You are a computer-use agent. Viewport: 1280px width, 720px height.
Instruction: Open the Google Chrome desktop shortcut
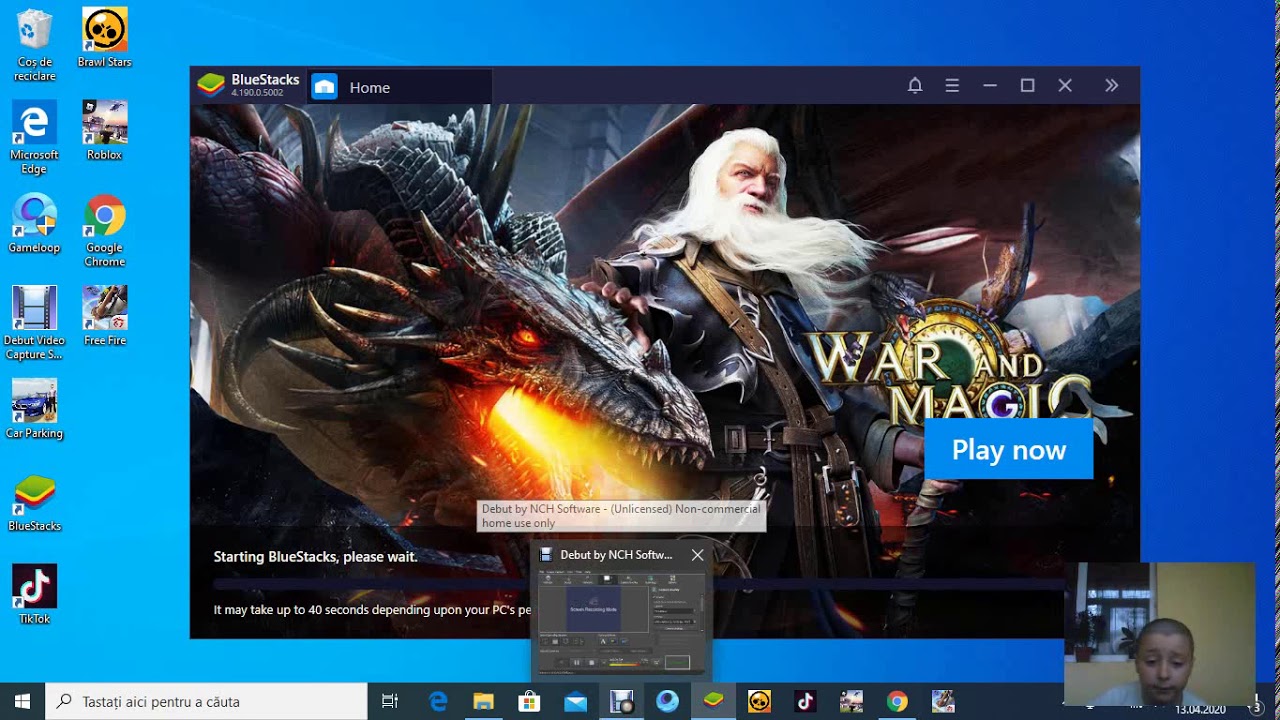point(104,231)
